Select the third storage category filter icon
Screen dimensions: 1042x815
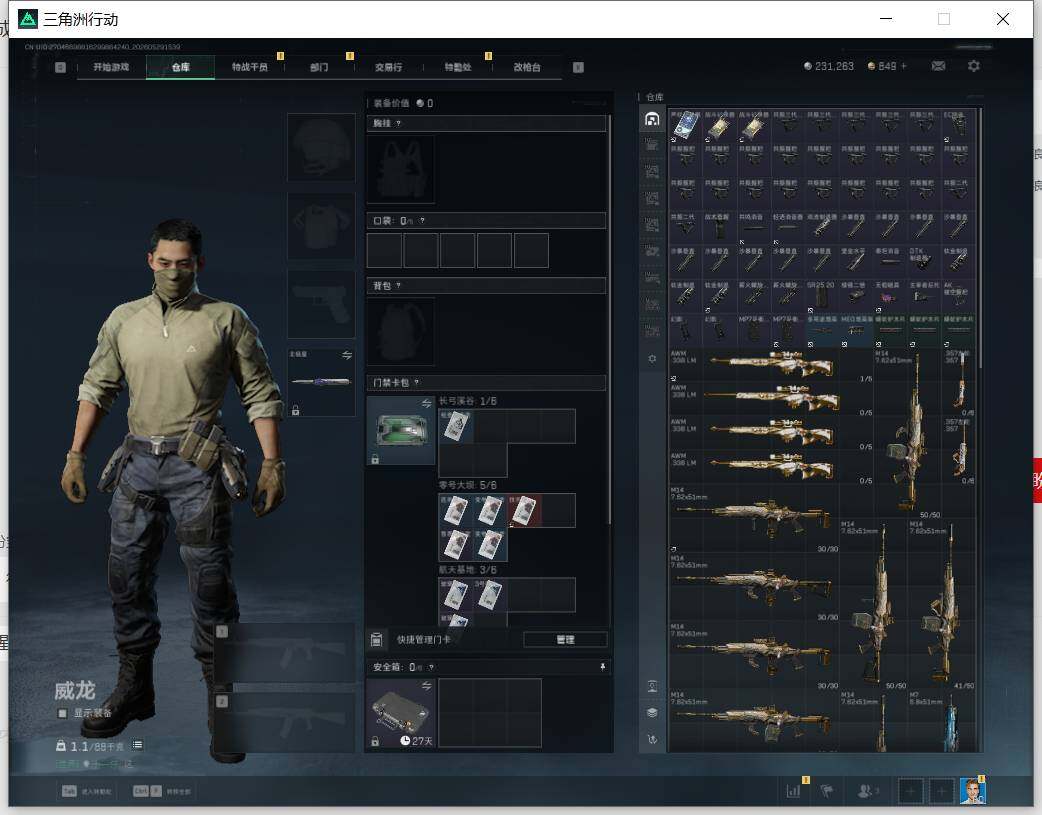(652, 172)
